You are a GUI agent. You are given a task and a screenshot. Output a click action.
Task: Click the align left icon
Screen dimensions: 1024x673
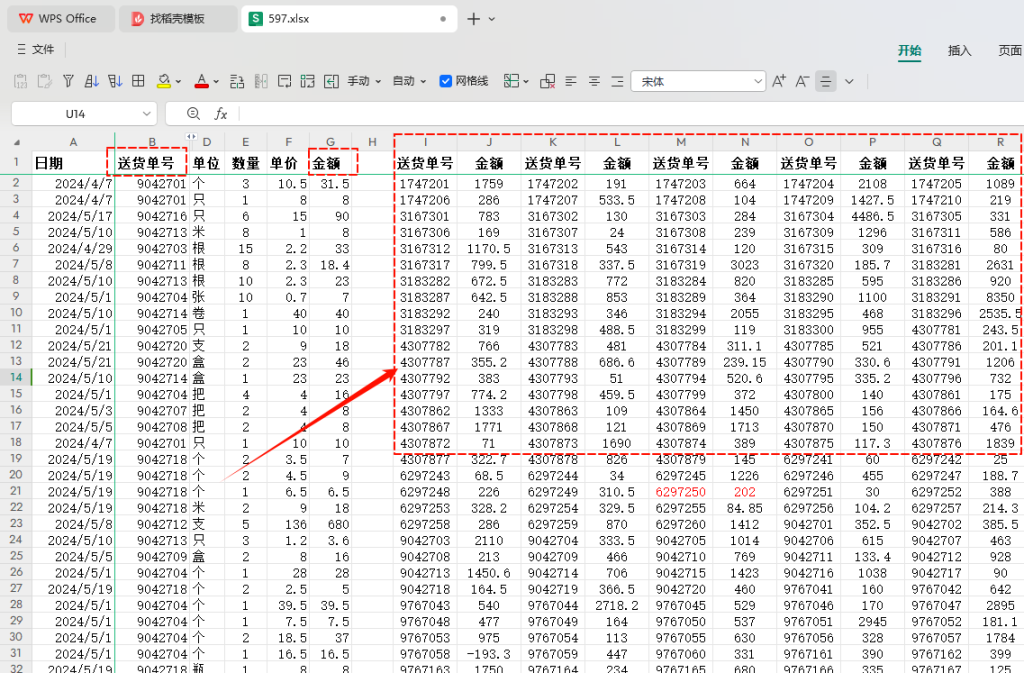click(x=571, y=81)
